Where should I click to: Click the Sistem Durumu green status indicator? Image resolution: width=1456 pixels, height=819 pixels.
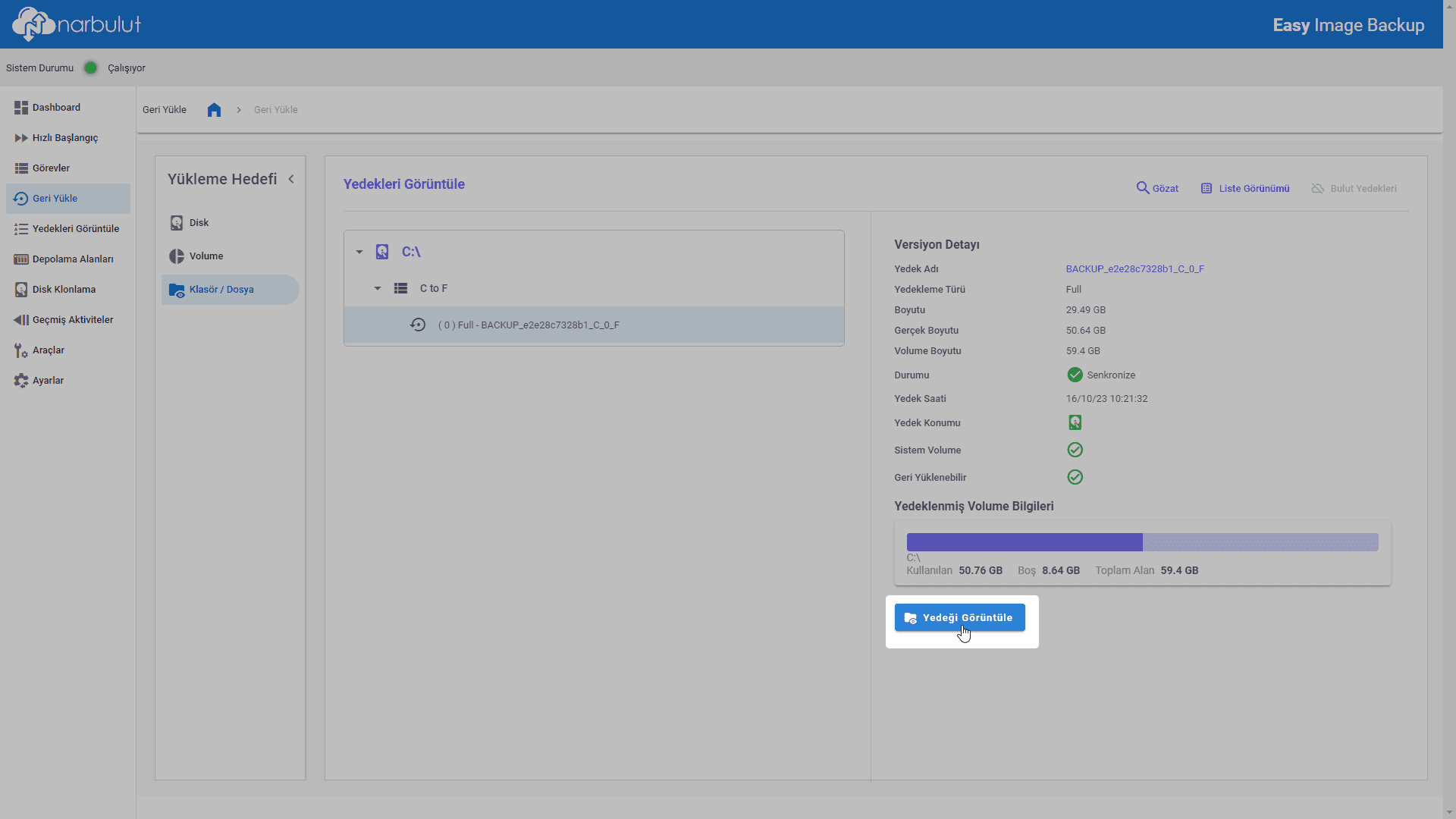(90, 67)
